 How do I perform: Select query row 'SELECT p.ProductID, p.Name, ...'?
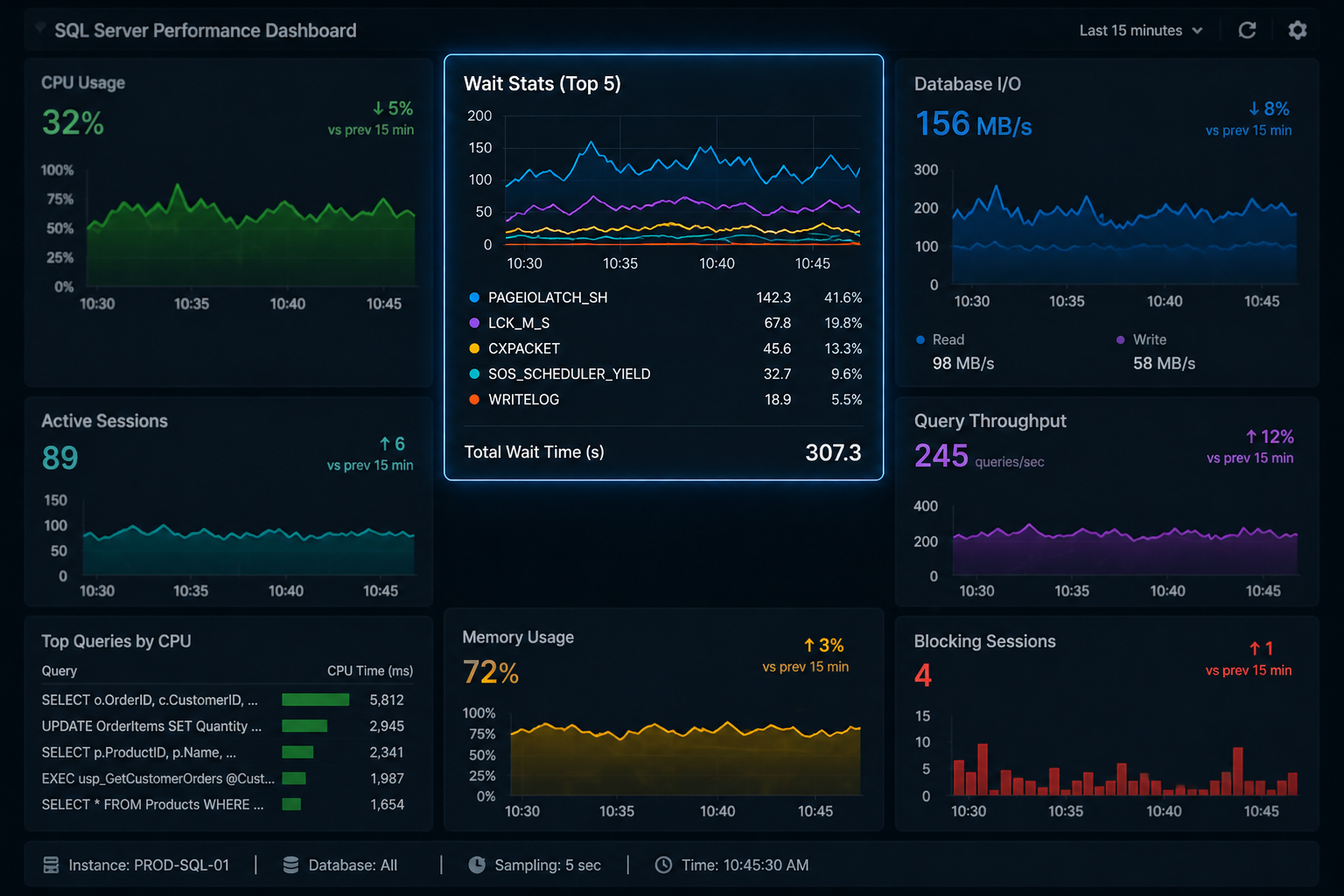click(223, 752)
